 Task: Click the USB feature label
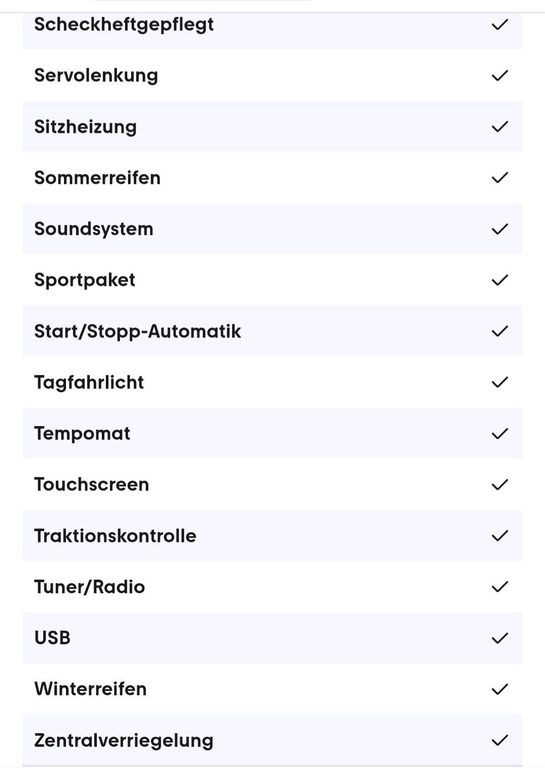52,638
